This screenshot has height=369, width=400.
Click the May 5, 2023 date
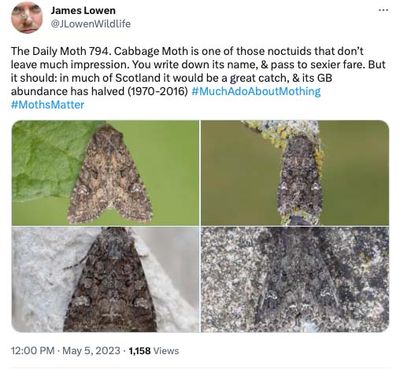pyautogui.click(x=91, y=351)
